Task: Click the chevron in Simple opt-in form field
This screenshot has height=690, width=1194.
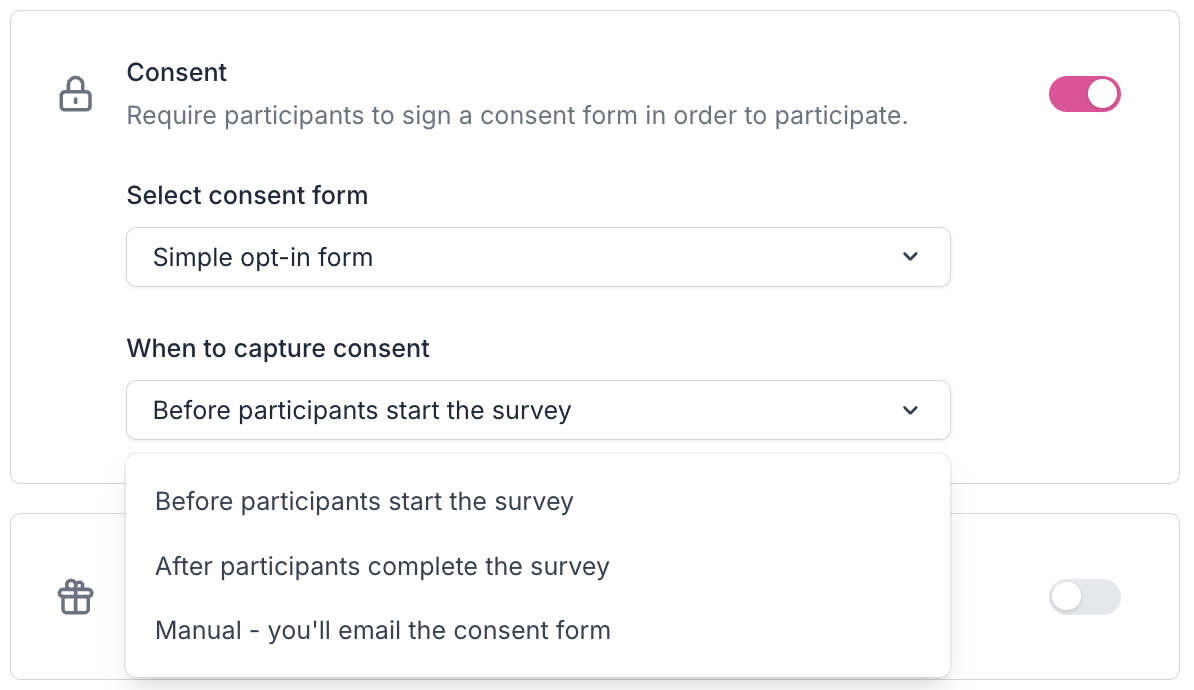Action: pos(910,257)
